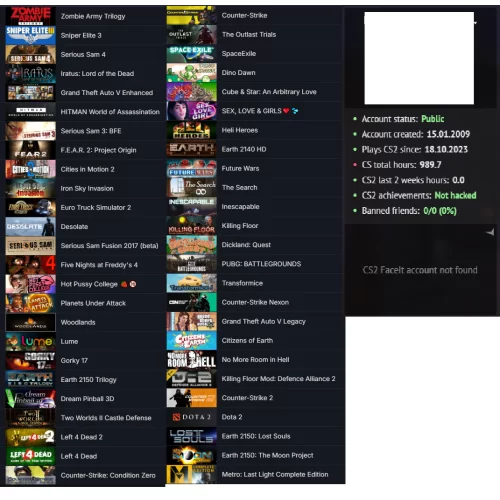Open the Hell Heroes banner
Image resolution: width=500 pixels, height=500 pixels.
(x=191, y=130)
